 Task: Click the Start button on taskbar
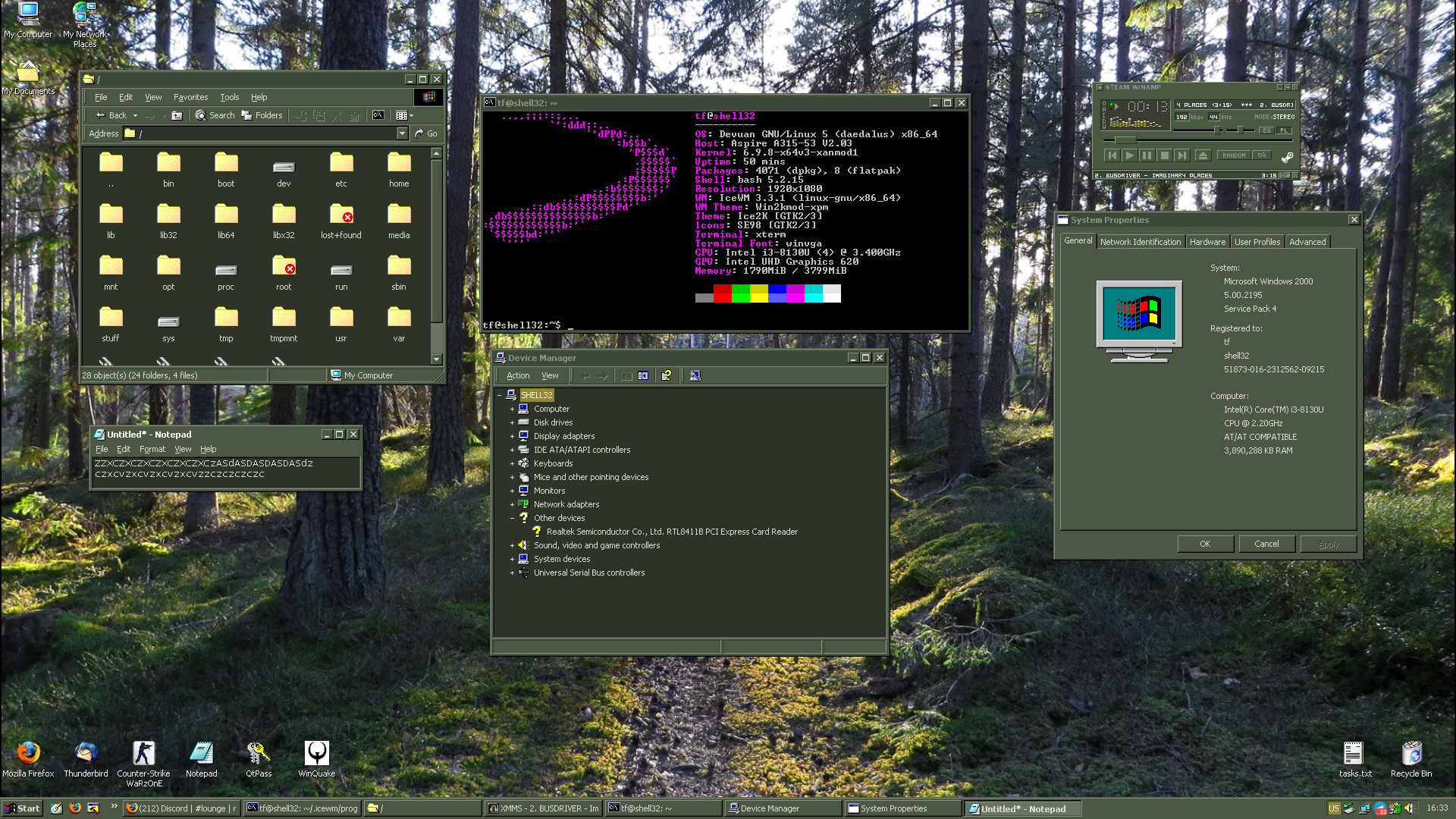click(x=22, y=808)
